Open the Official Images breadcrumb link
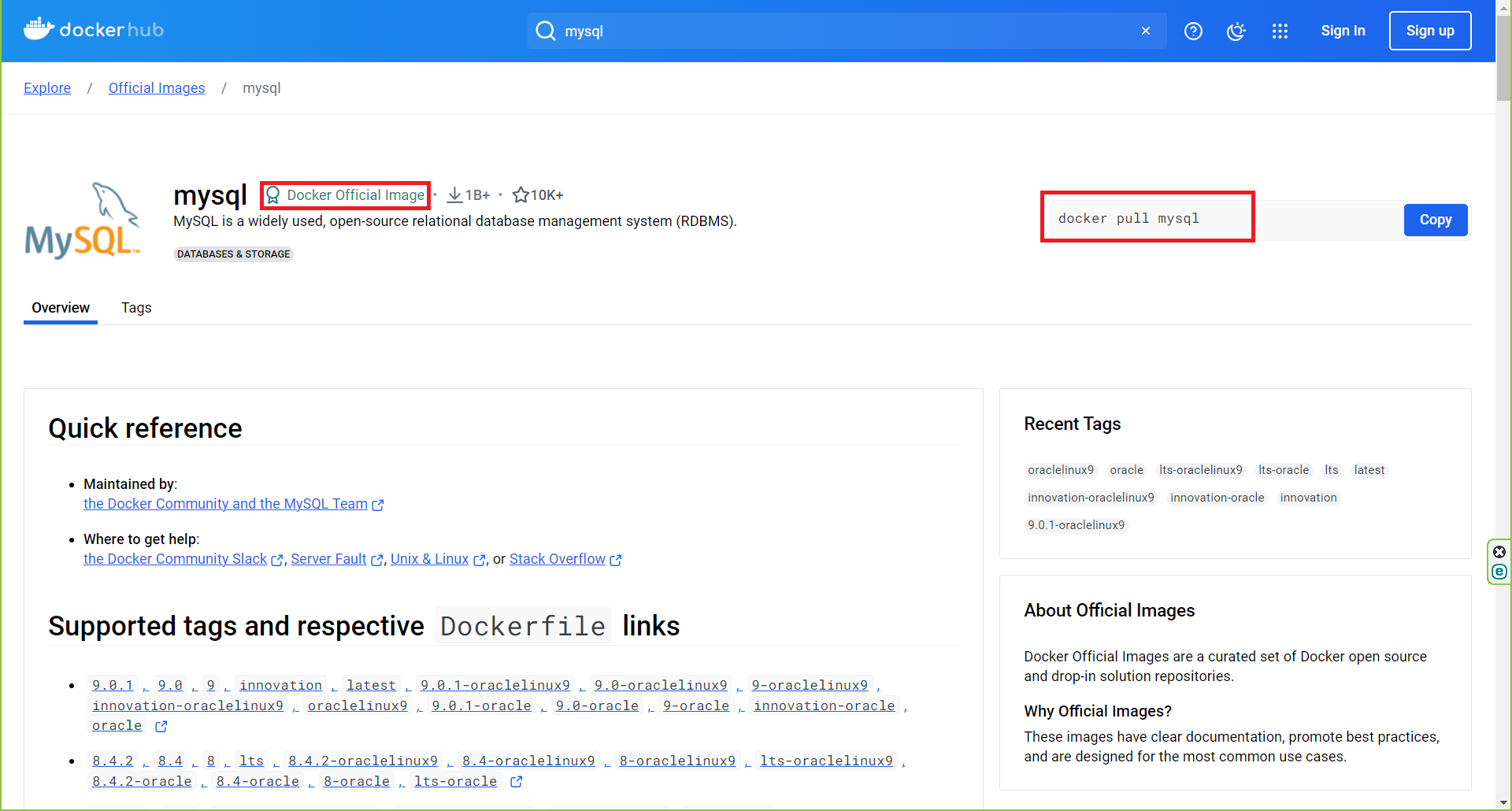This screenshot has width=1512, height=811. pos(157,88)
